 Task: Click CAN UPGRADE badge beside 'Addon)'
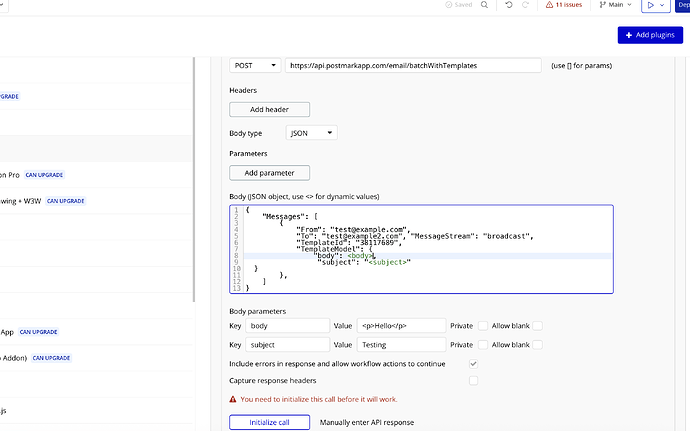pyautogui.click(x=51, y=358)
